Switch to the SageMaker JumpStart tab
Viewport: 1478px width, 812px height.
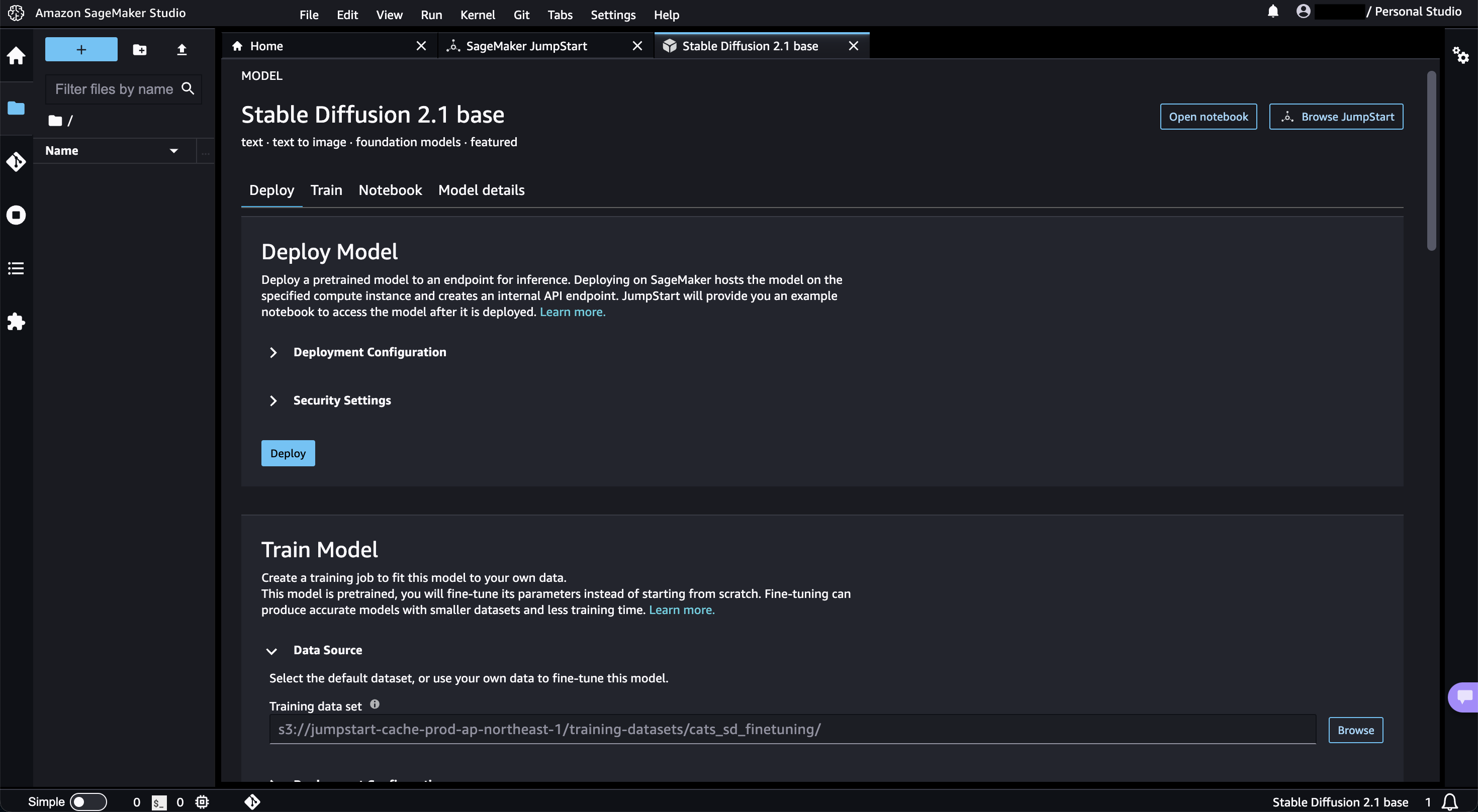pyautogui.click(x=545, y=46)
